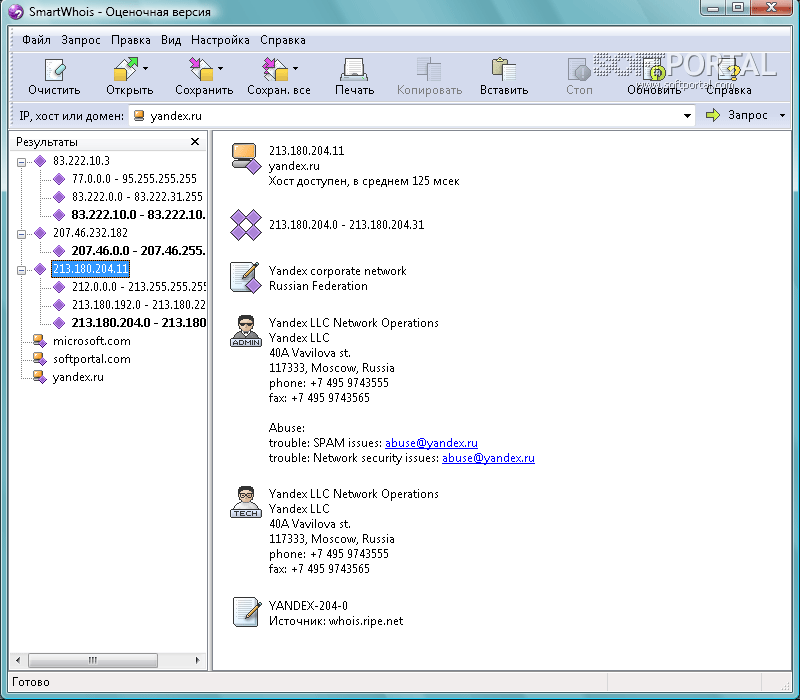Click the text 'Хост доступен, в среднем 125 мсек'
This screenshot has width=800, height=700.
point(364,181)
